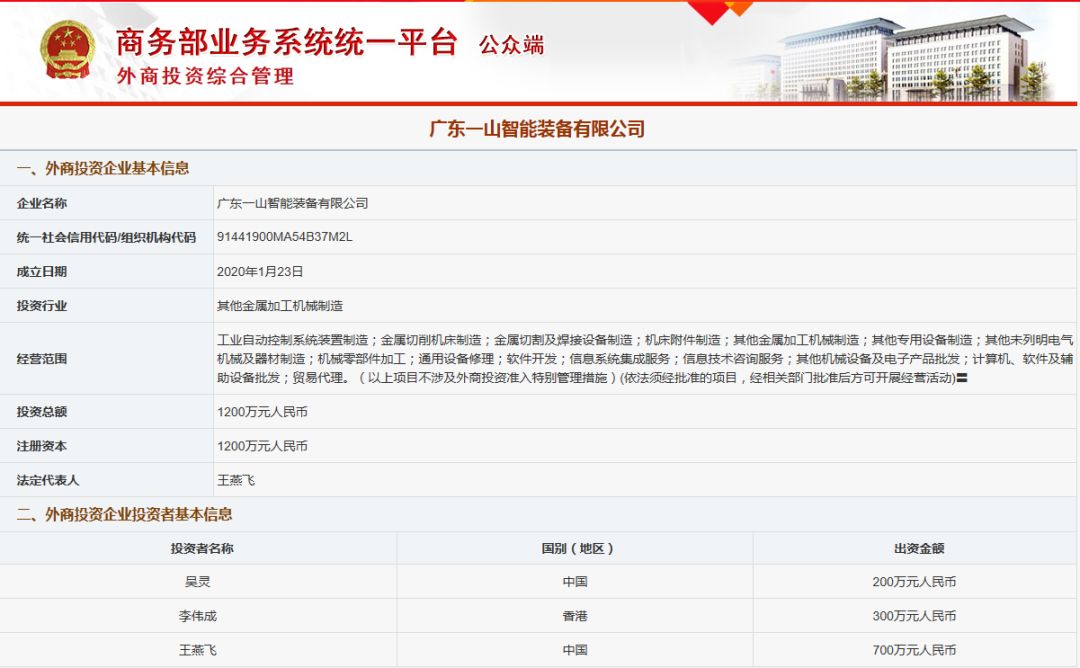Select legal representative name 王燕飞
Image resolution: width=1080 pixels, height=668 pixels.
236,480
